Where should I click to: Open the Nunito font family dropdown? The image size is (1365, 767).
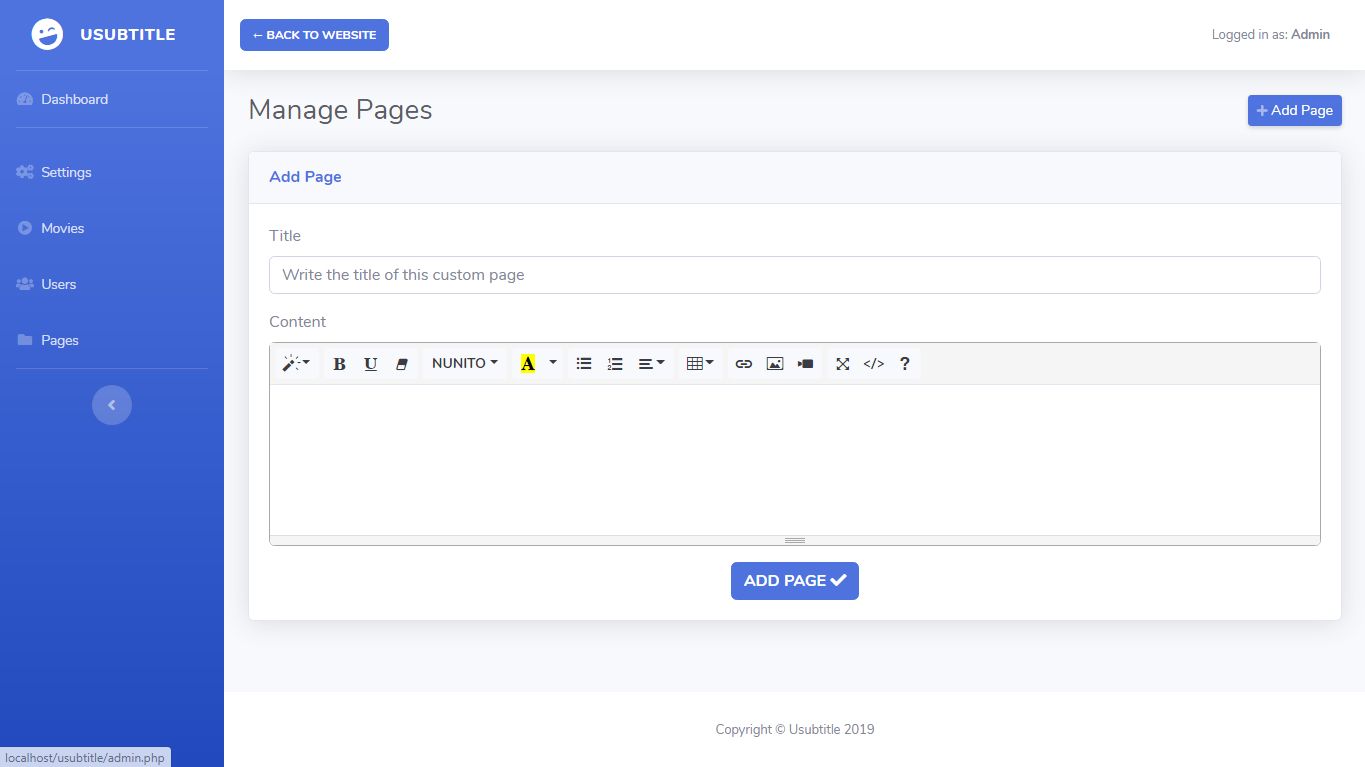pos(464,364)
